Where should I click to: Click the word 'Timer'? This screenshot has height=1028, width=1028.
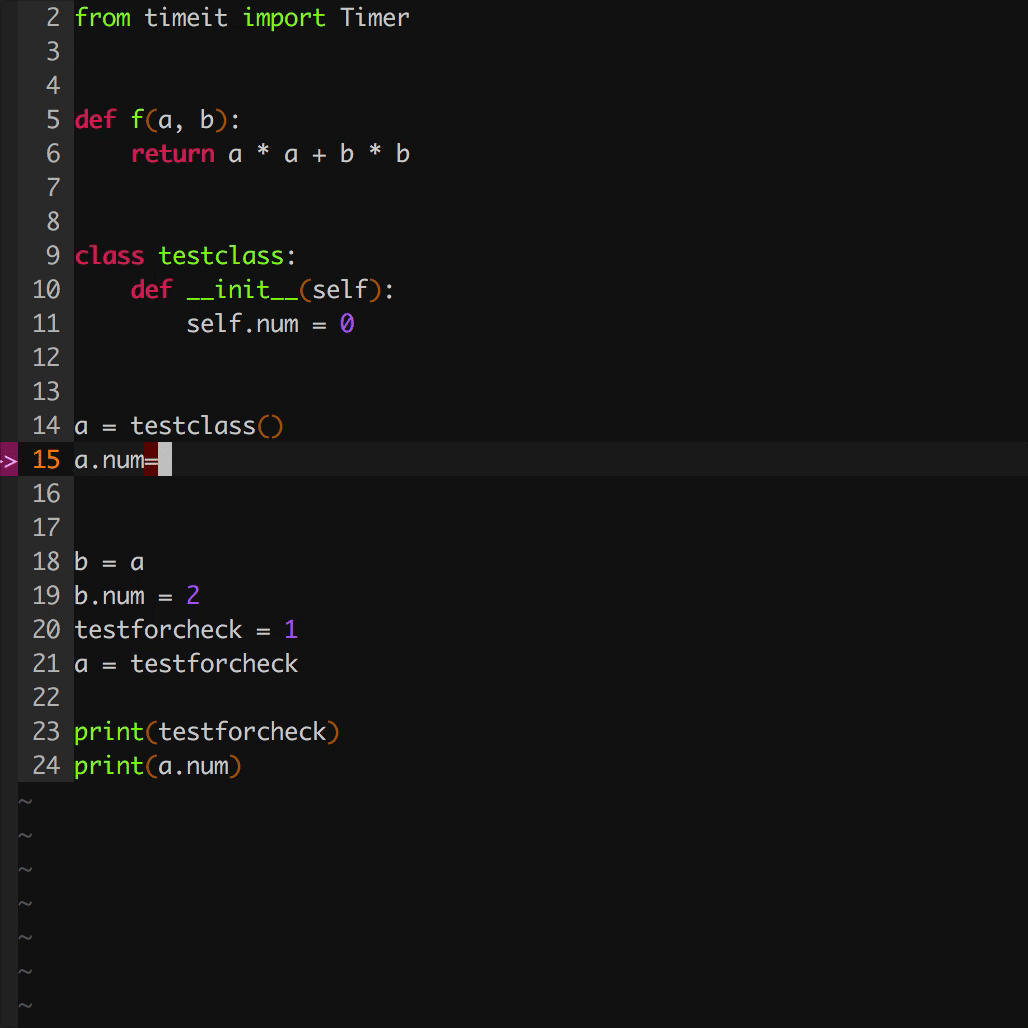[375, 18]
